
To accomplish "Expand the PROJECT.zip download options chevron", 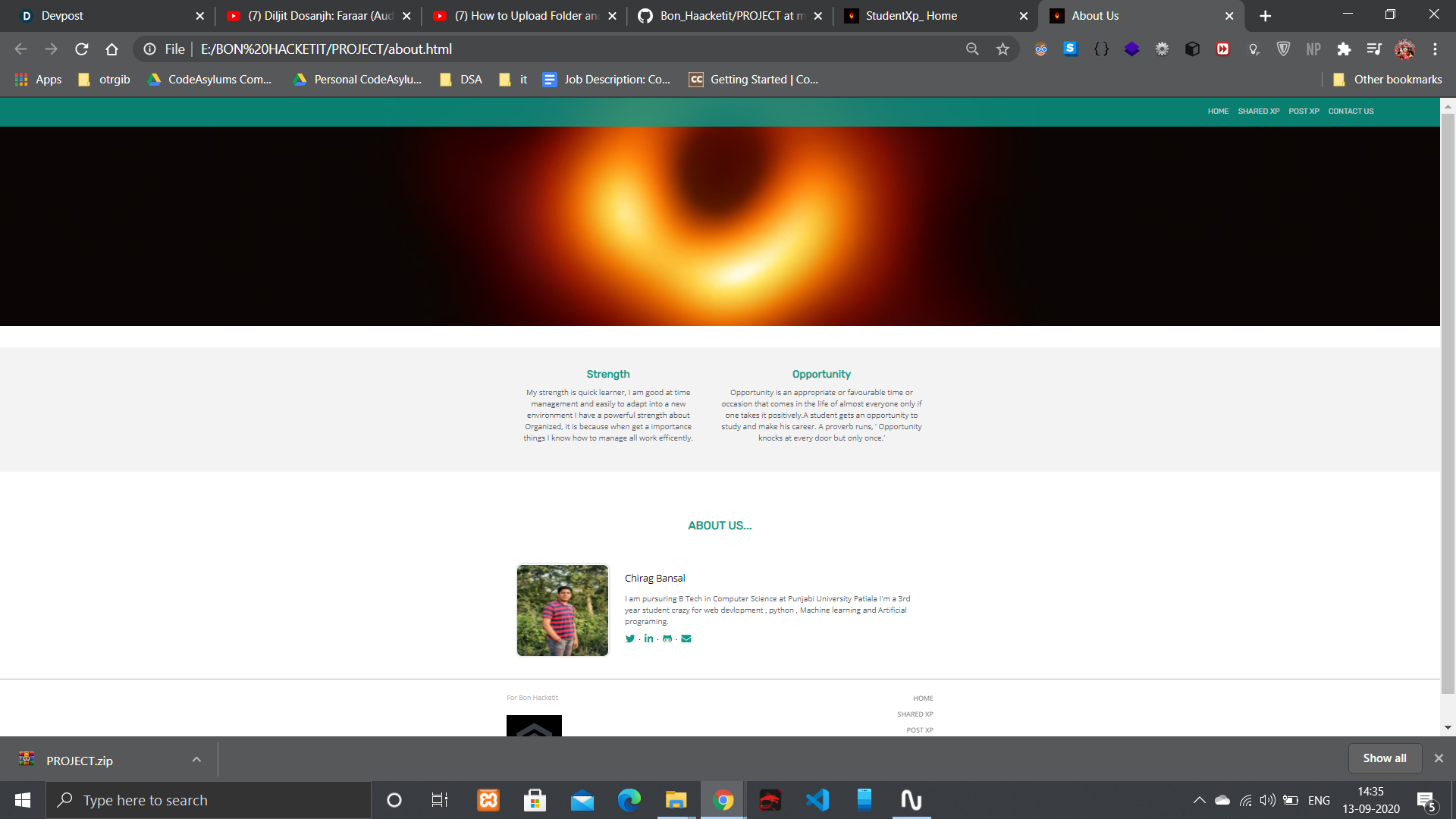I will coord(196,760).
